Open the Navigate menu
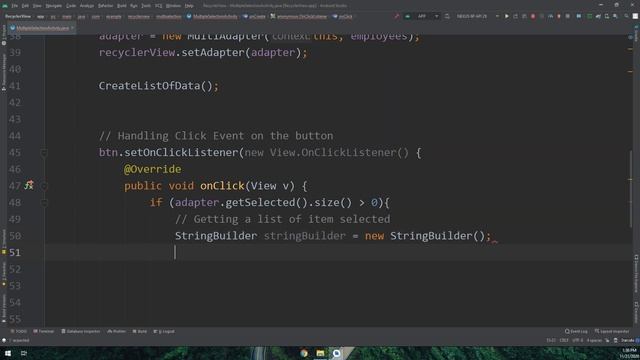 point(53,6)
